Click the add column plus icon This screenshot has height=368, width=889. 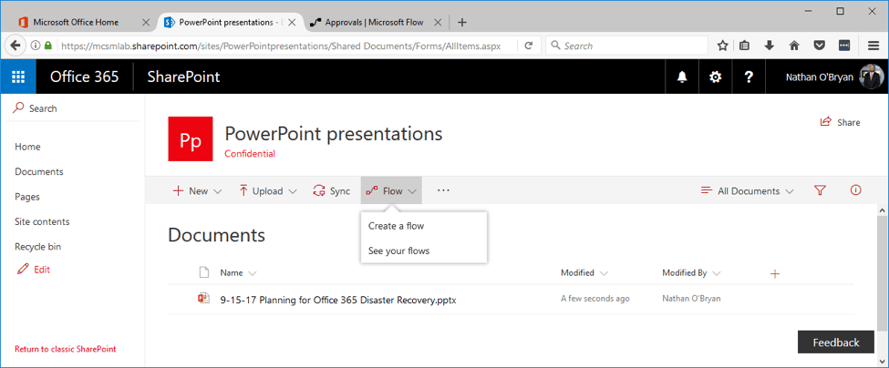(775, 274)
